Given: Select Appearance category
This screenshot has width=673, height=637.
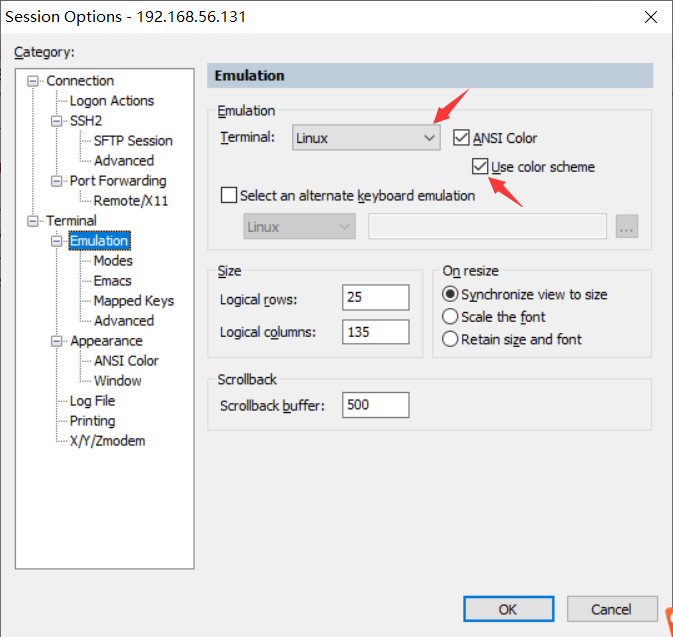Looking at the screenshot, I should coord(106,341).
